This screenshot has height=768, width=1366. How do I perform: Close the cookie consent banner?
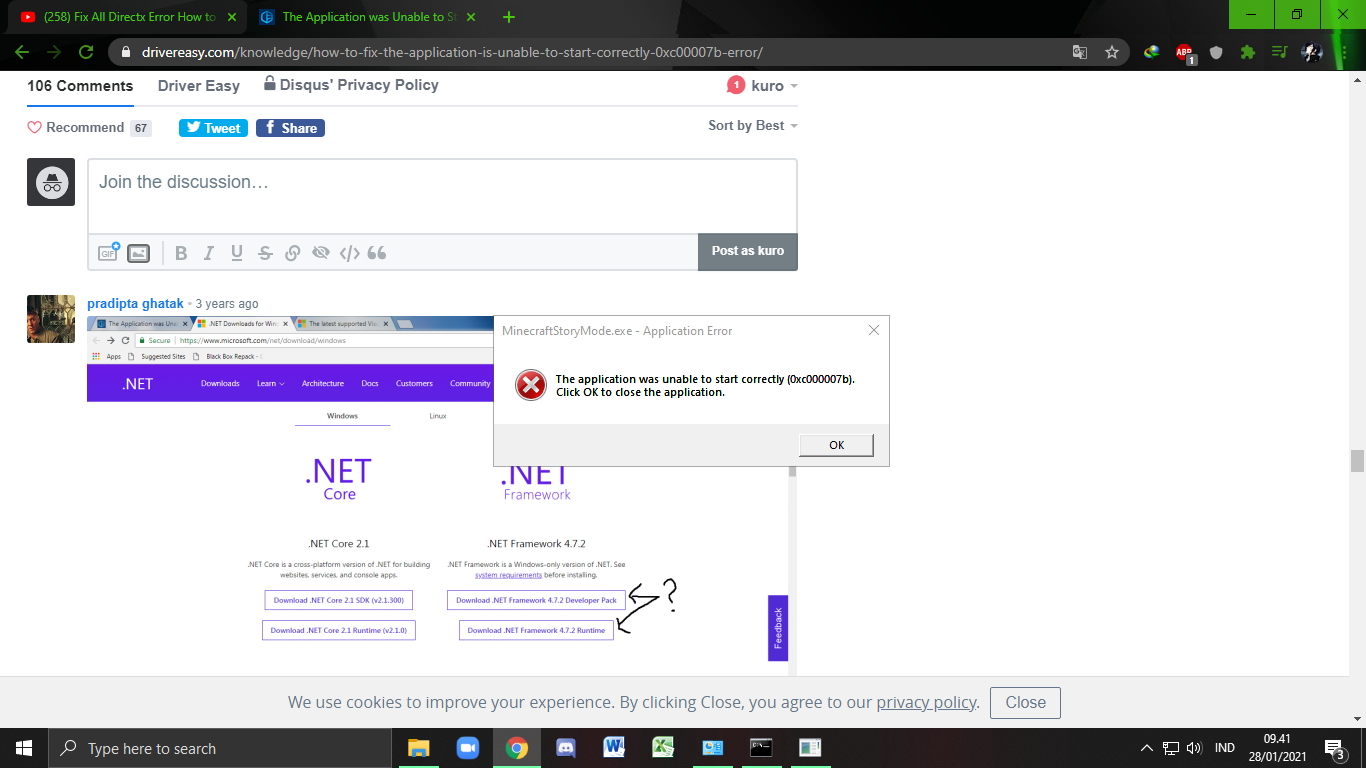click(1025, 702)
